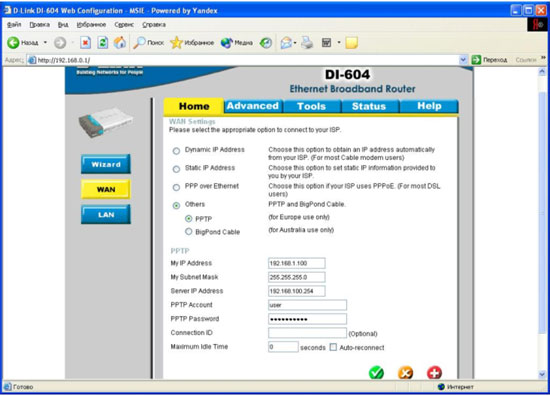
Task: Select the PPTP radio option
Action: click(x=189, y=219)
